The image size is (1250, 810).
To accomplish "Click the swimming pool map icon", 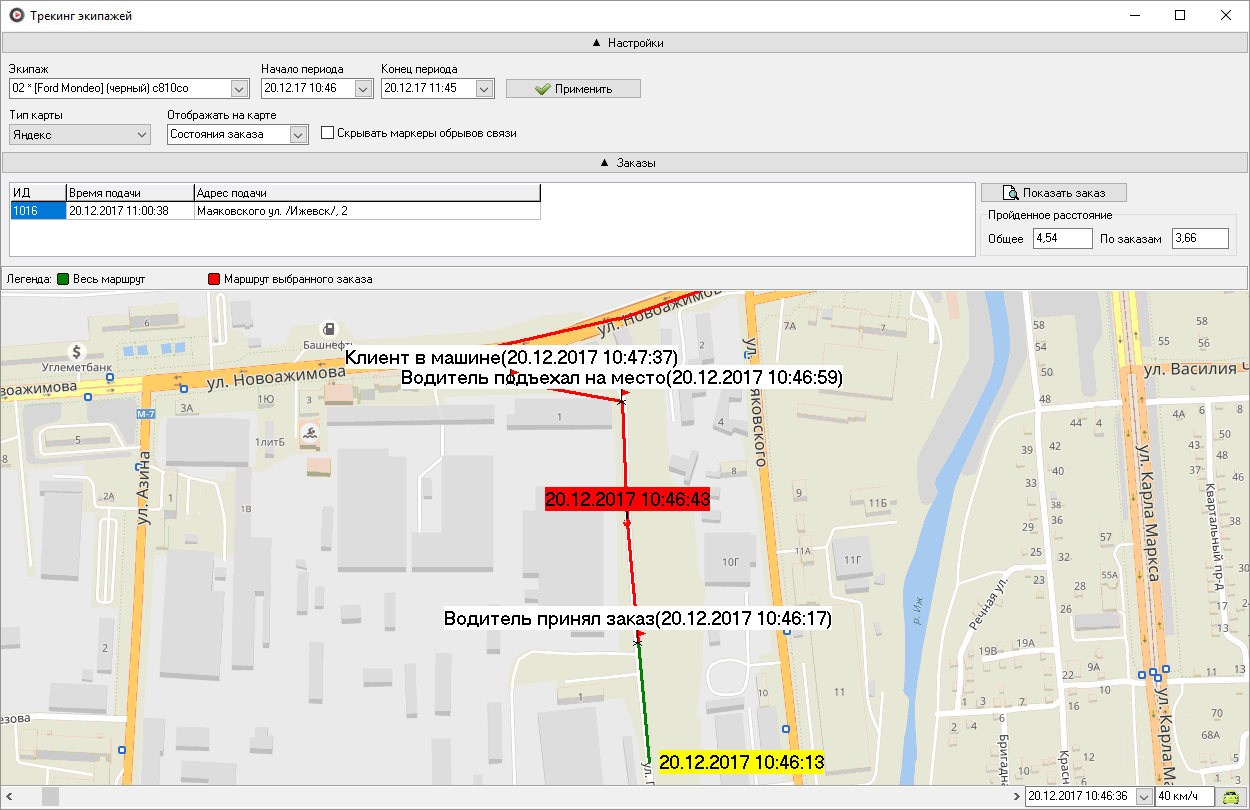I will click(312, 432).
